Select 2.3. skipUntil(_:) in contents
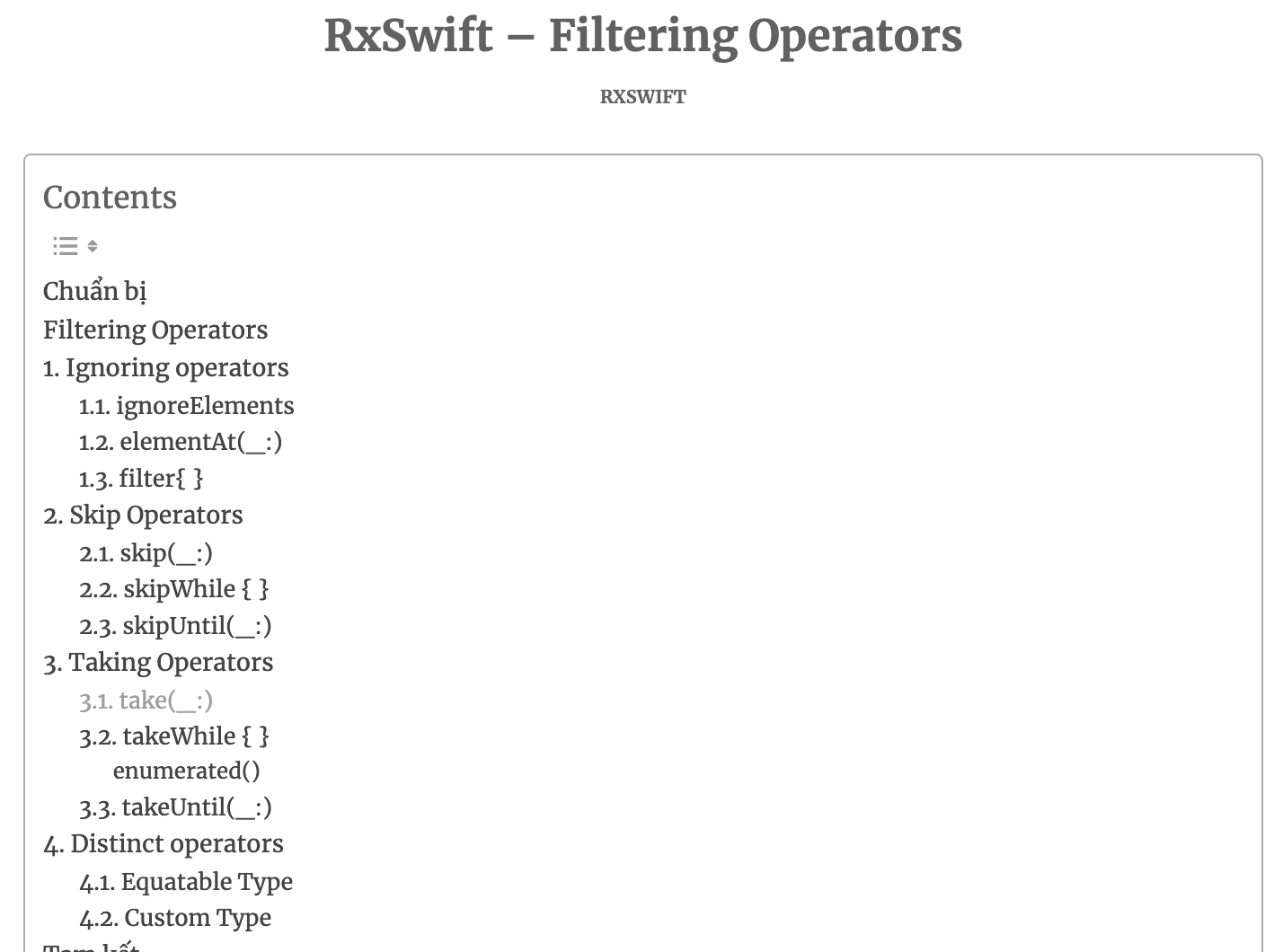This screenshot has width=1265, height=952. pyautogui.click(x=175, y=626)
